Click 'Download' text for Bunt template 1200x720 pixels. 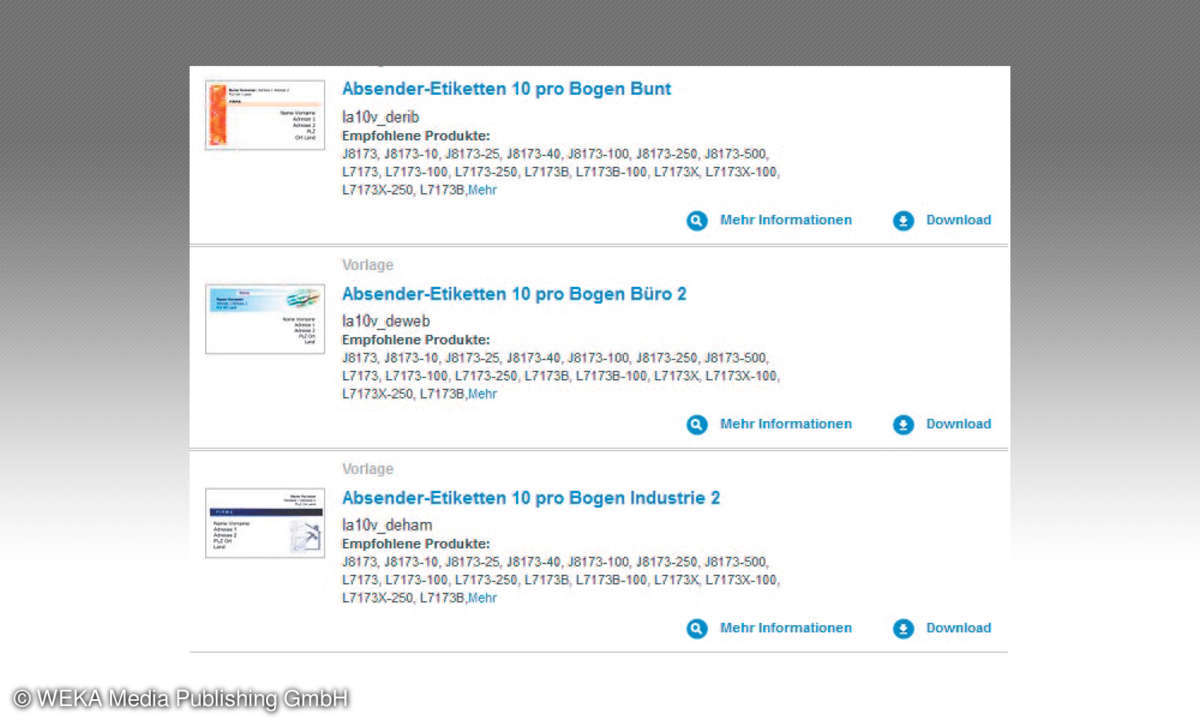click(x=958, y=220)
